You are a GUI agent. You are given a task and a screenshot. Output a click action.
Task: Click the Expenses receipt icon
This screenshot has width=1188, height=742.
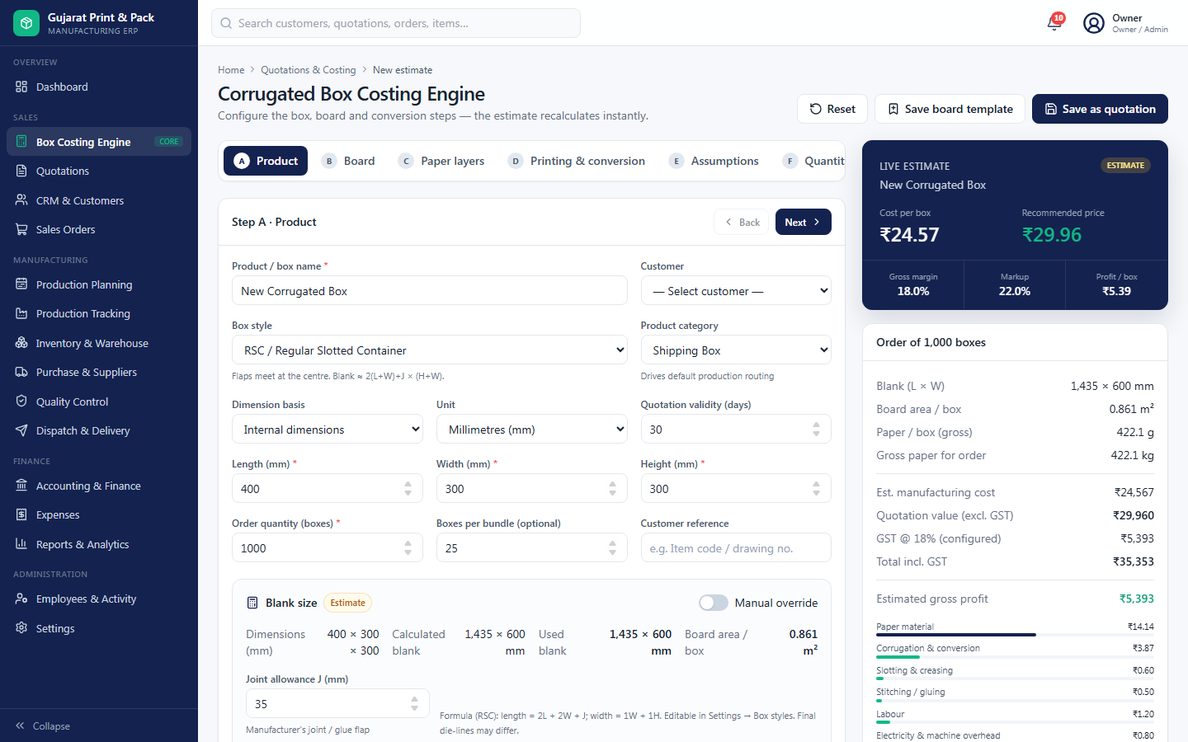click(x=21, y=514)
